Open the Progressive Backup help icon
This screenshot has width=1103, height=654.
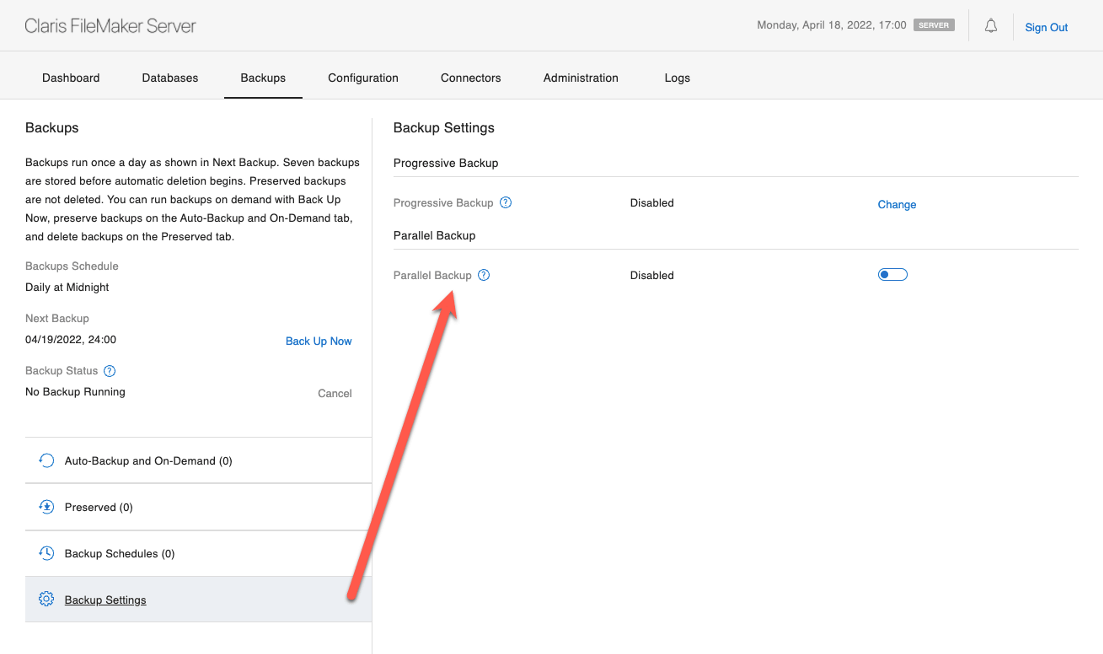(506, 202)
